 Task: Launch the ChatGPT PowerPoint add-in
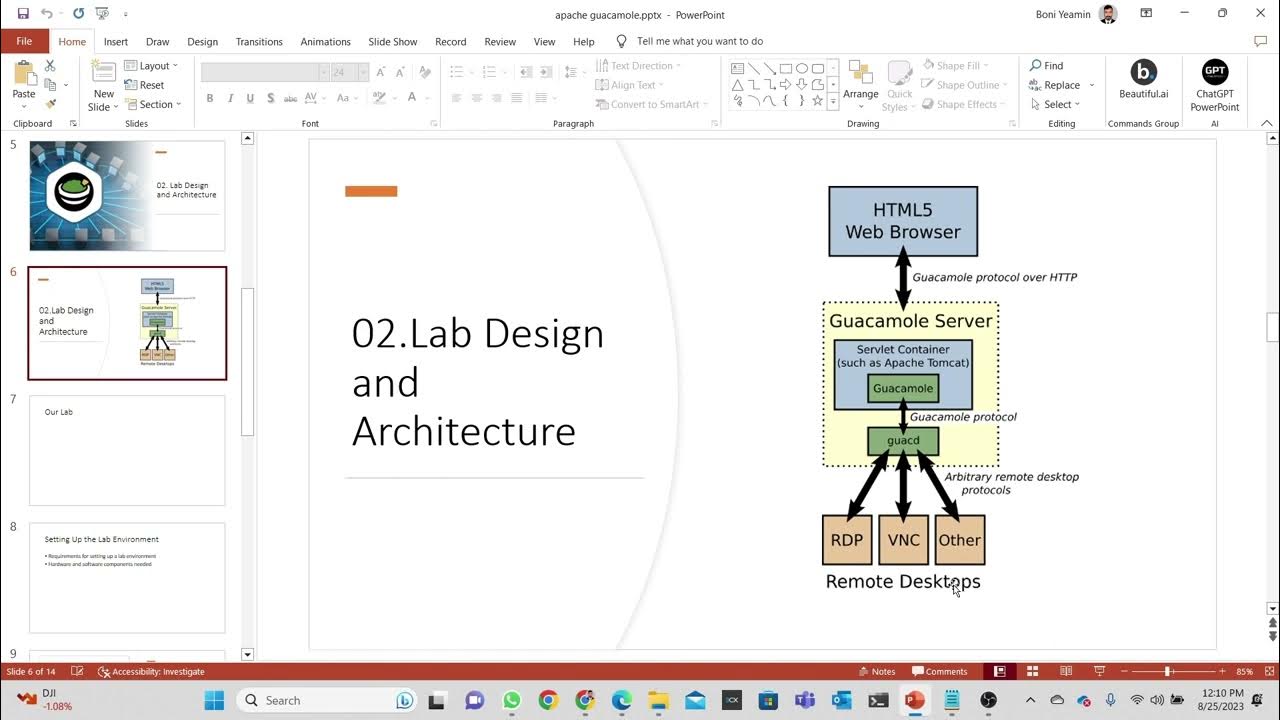pyautogui.click(x=1214, y=85)
